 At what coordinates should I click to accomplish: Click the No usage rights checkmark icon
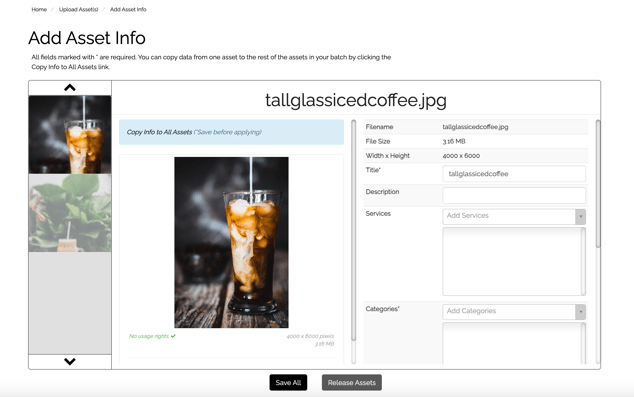(x=173, y=336)
